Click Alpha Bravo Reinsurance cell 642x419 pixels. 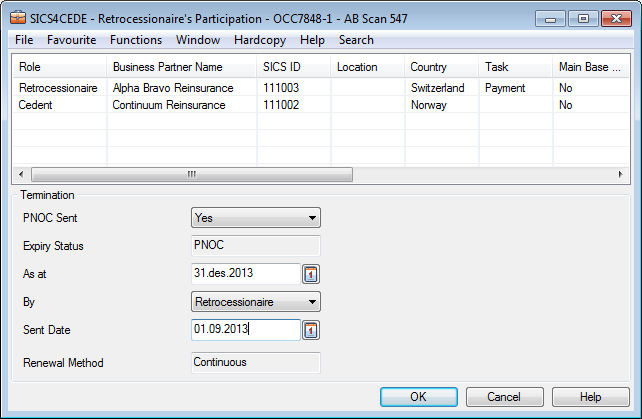point(182,88)
